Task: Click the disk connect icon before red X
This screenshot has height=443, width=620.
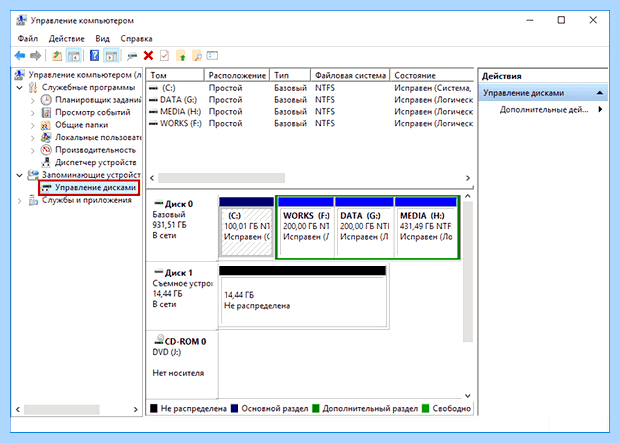Action: coord(132,56)
